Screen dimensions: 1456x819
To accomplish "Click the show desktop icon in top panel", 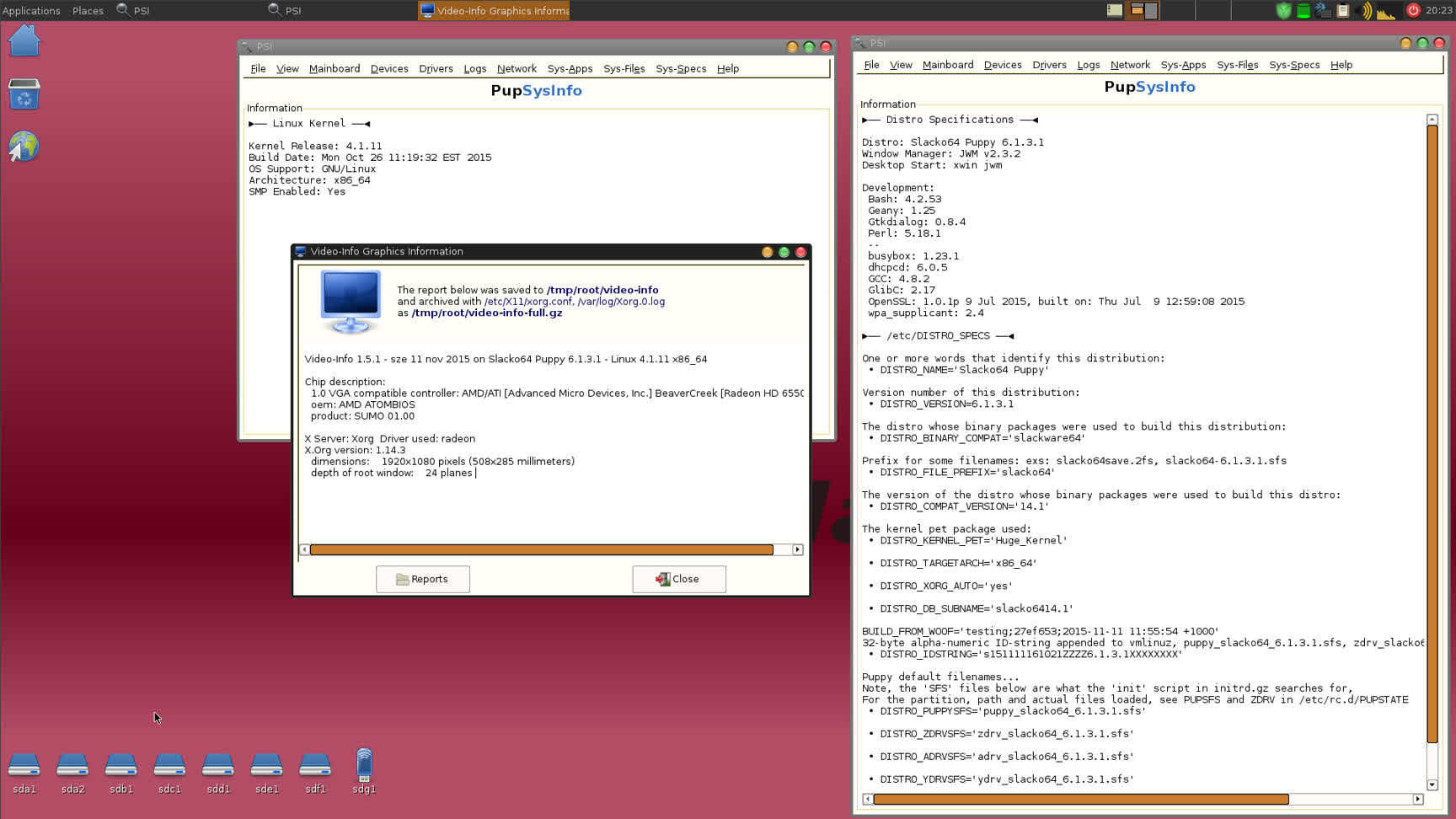I will coord(1114,10).
